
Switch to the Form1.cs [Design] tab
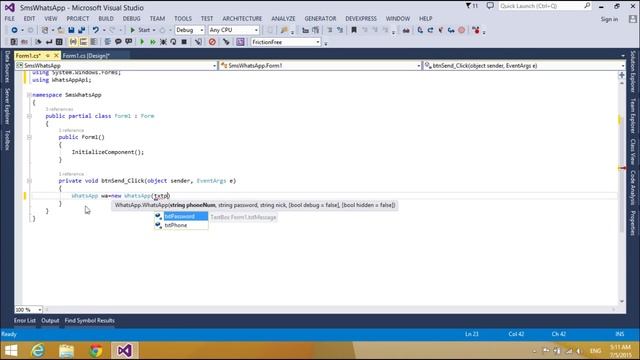(x=86, y=56)
